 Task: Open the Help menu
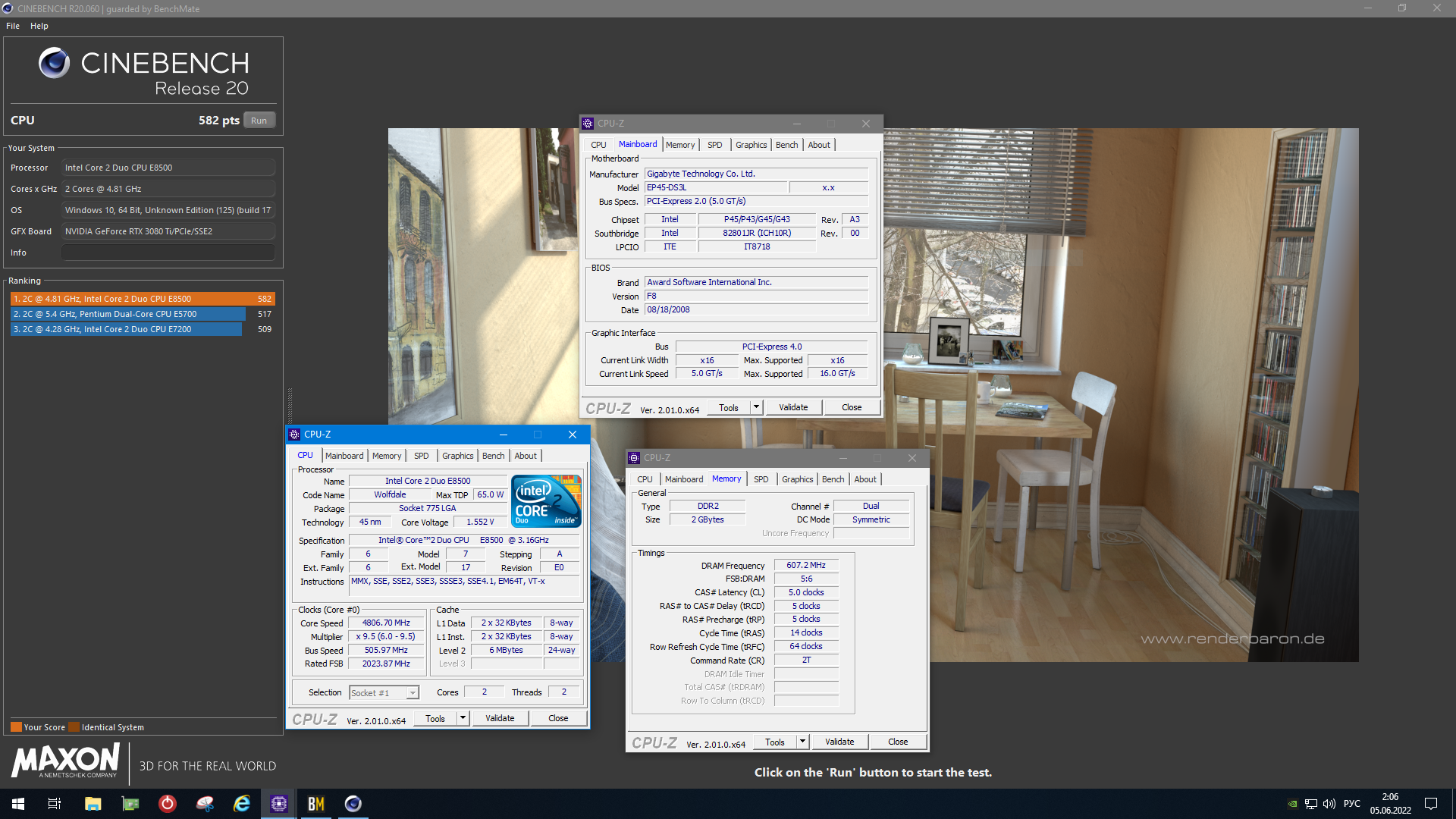pos(39,26)
